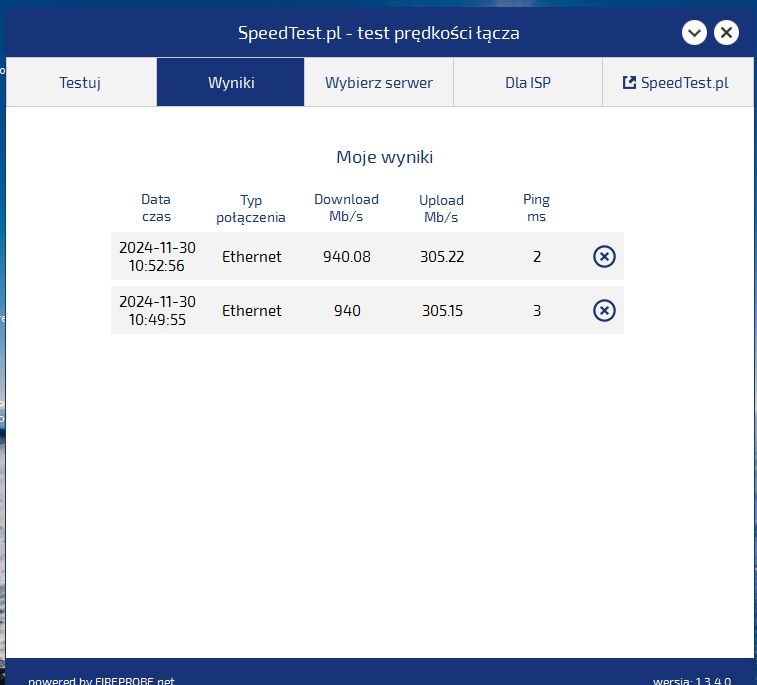Click the ping value 2
Screen dimensions: 757x685
click(x=537, y=256)
